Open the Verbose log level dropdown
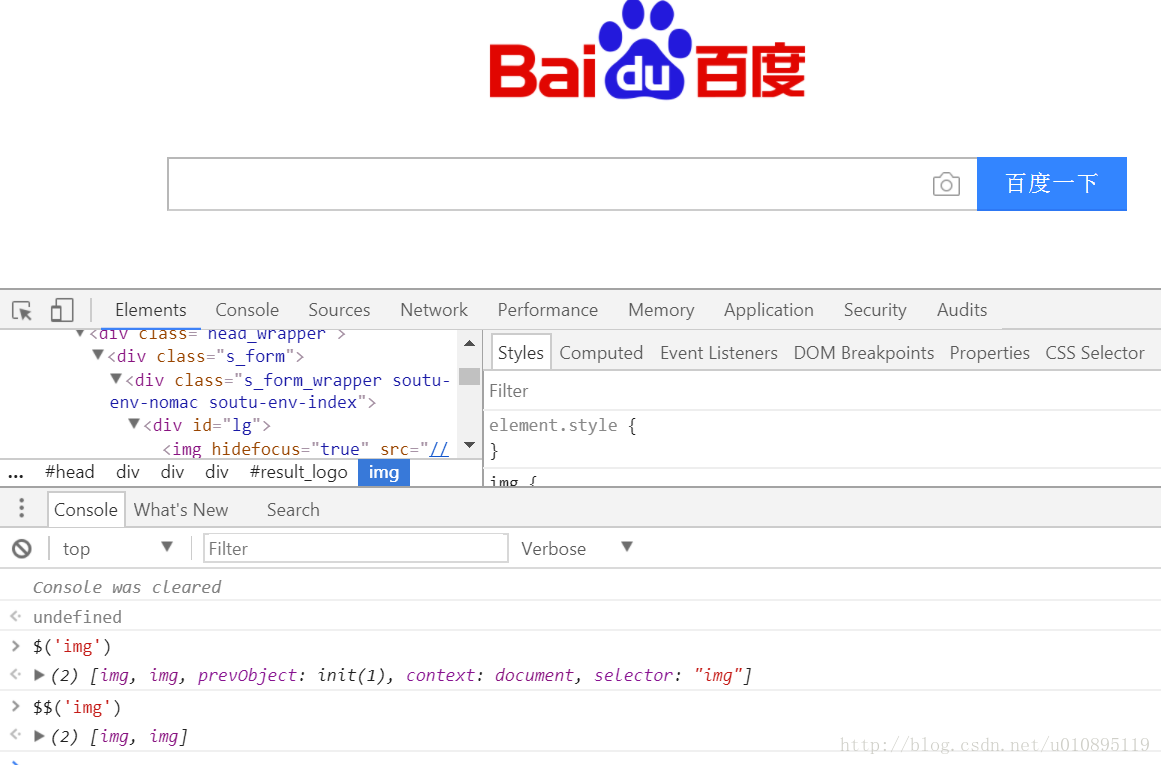This screenshot has width=1161, height=765. pyautogui.click(x=577, y=549)
